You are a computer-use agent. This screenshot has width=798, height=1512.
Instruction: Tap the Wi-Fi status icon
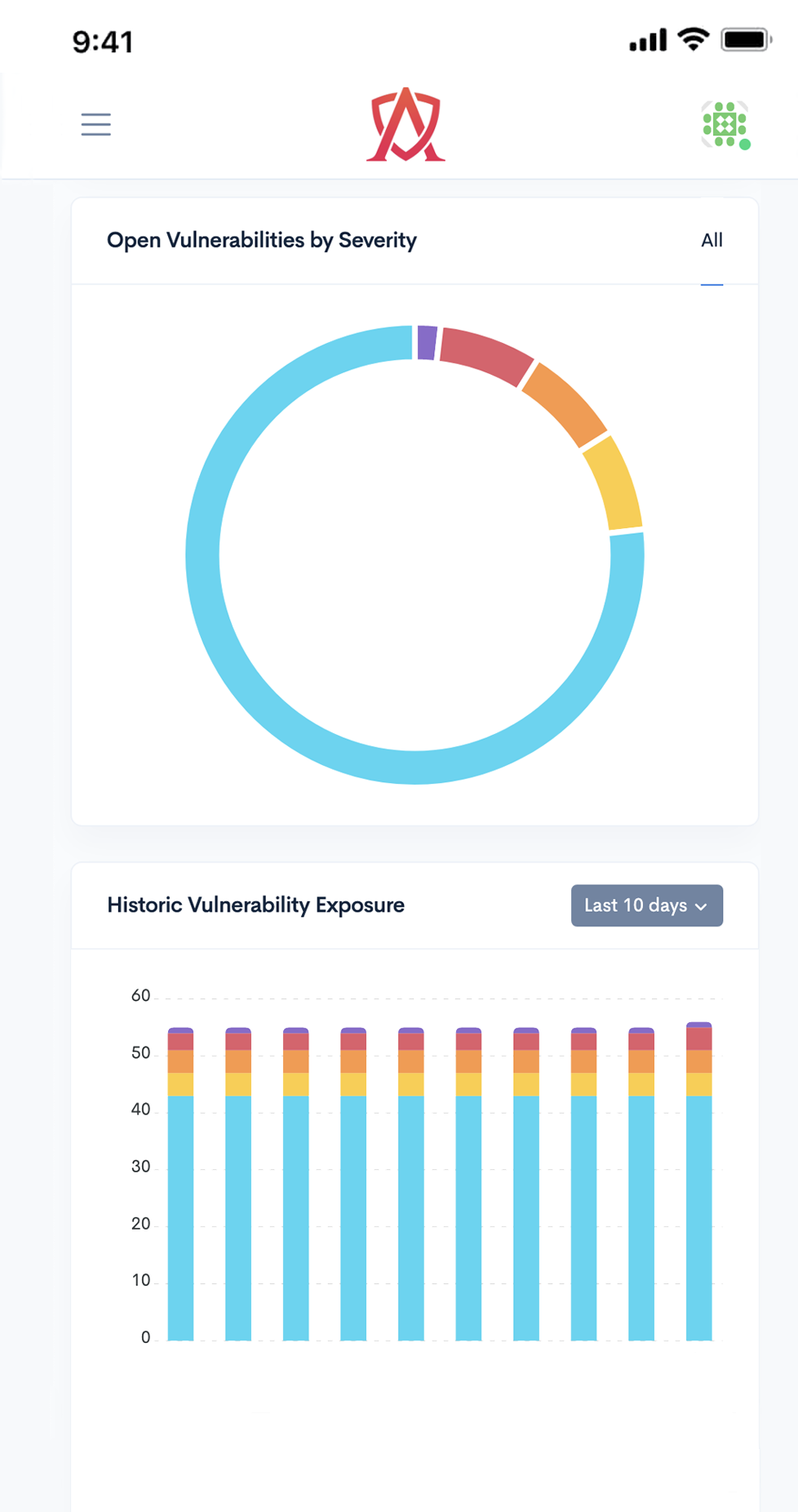[x=694, y=39]
